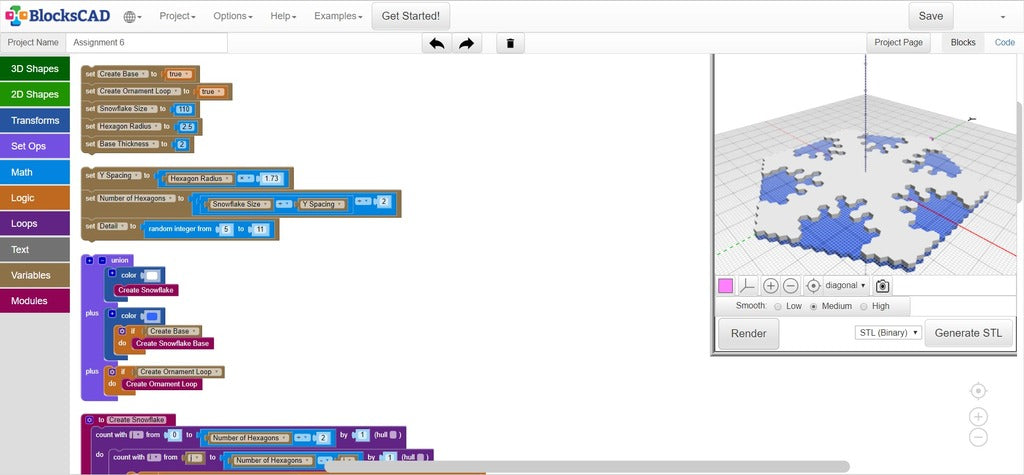
Task: Select Medium smoothing option
Action: click(x=813, y=306)
